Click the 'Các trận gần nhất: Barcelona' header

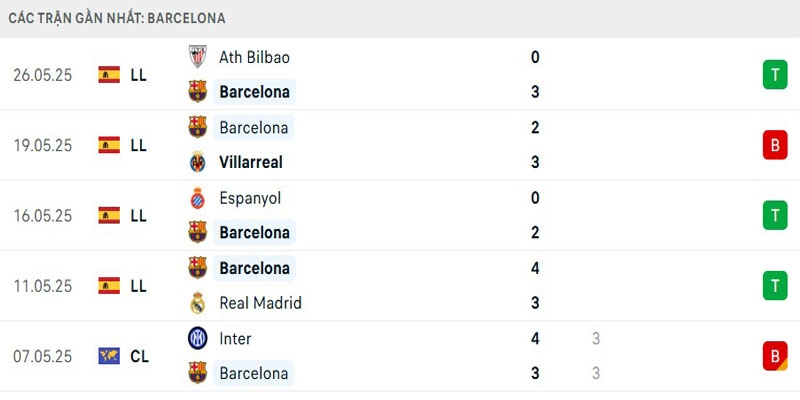[118, 18]
